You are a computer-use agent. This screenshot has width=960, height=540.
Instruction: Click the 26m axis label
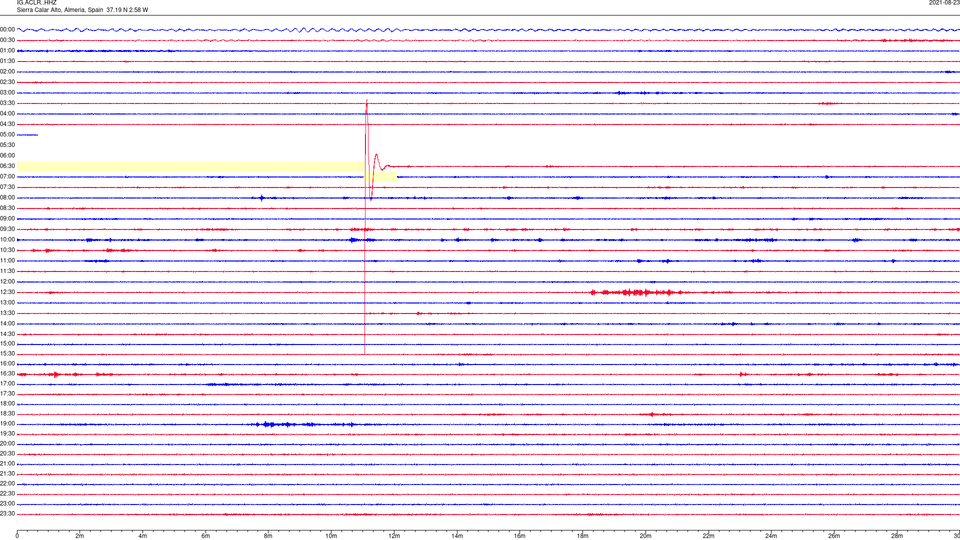pos(834,536)
